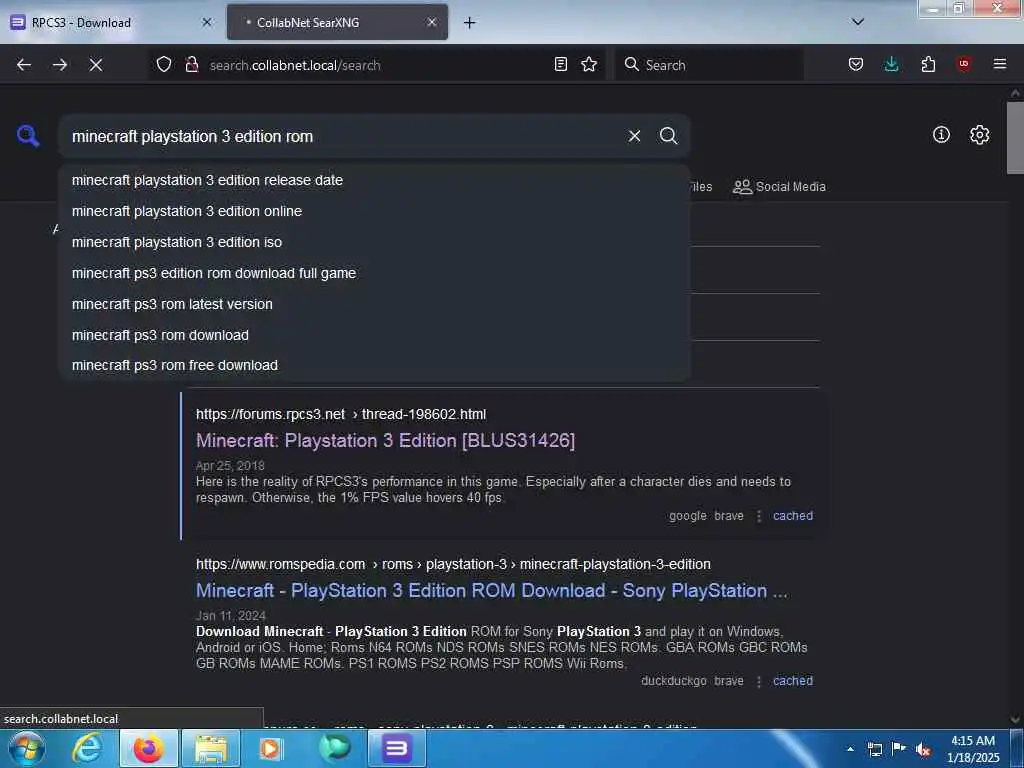Bookmark this page with star icon
This screenshot has height=768, width=1024.
coord(589,64)
